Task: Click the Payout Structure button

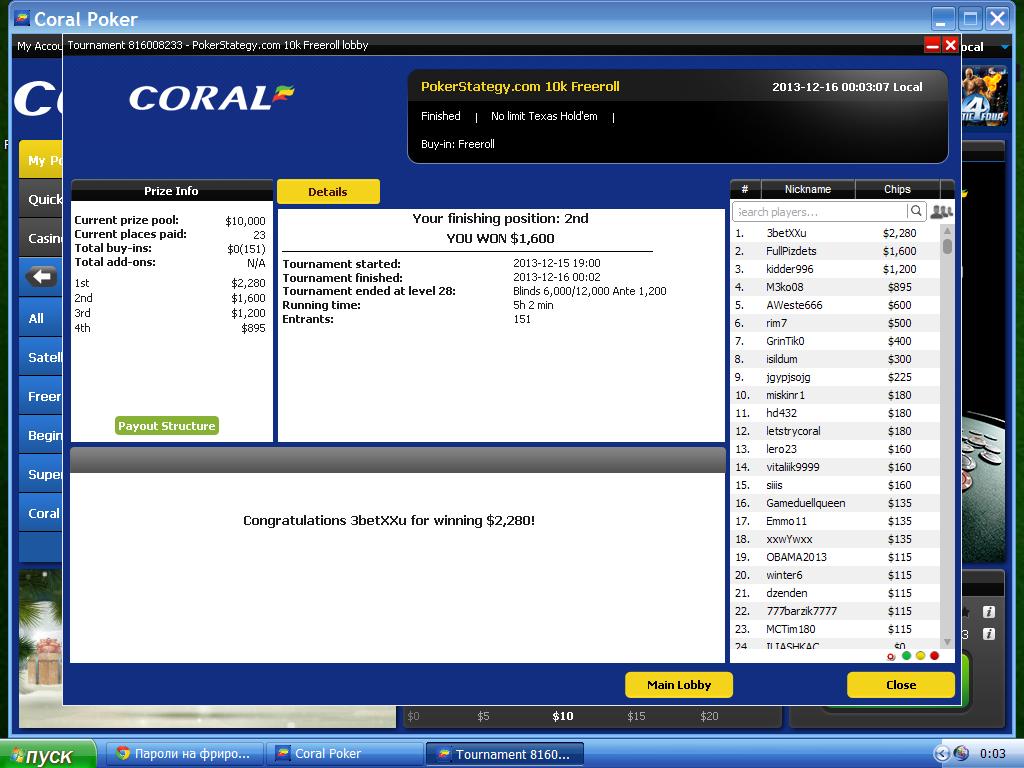Action: coord(167,426)
